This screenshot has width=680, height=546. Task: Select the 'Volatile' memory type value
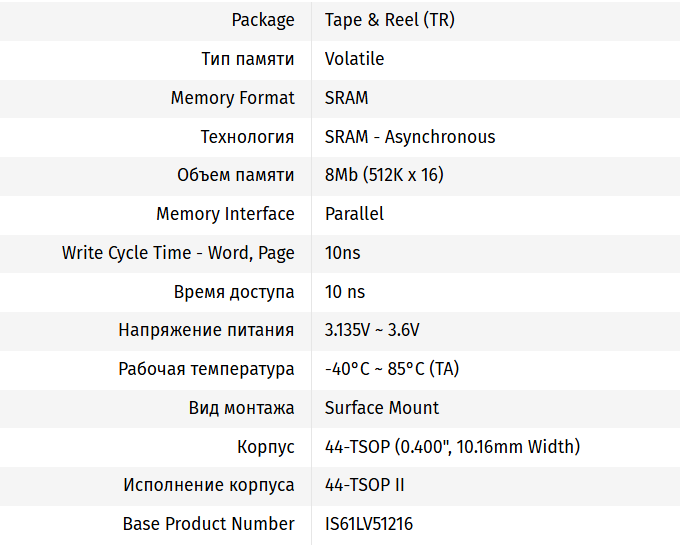click(x=354, y=59)
